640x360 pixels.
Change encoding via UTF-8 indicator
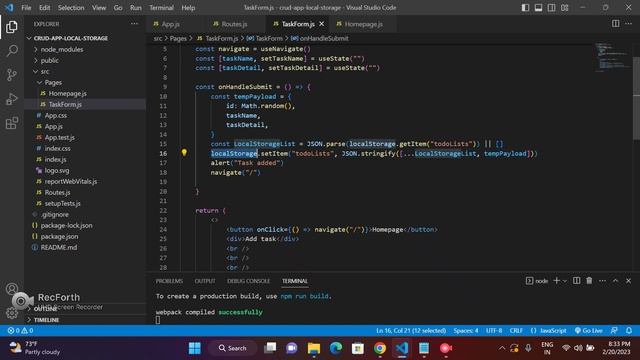tap(494, 331)
